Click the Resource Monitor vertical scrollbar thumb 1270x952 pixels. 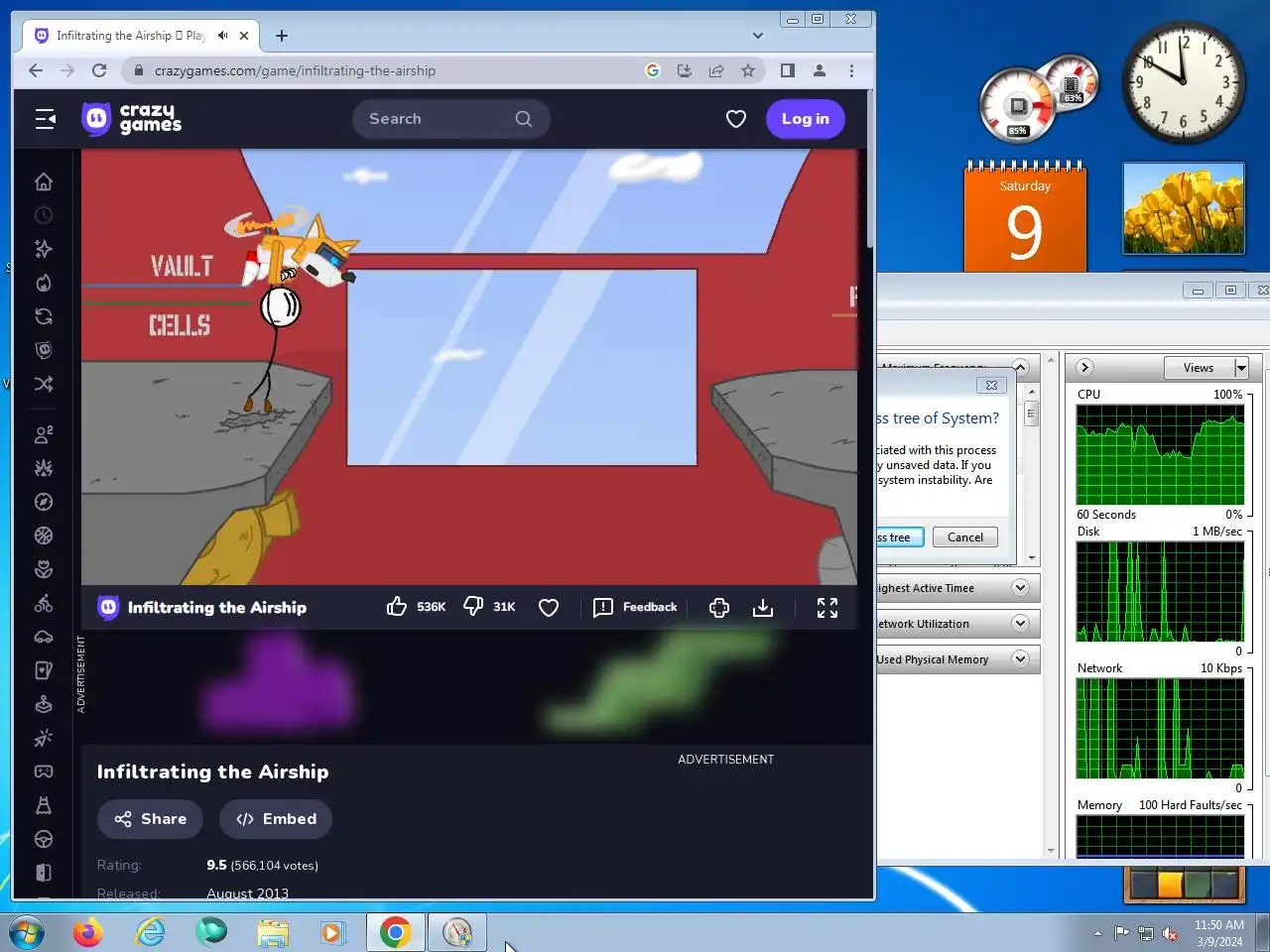(1032, 415)
